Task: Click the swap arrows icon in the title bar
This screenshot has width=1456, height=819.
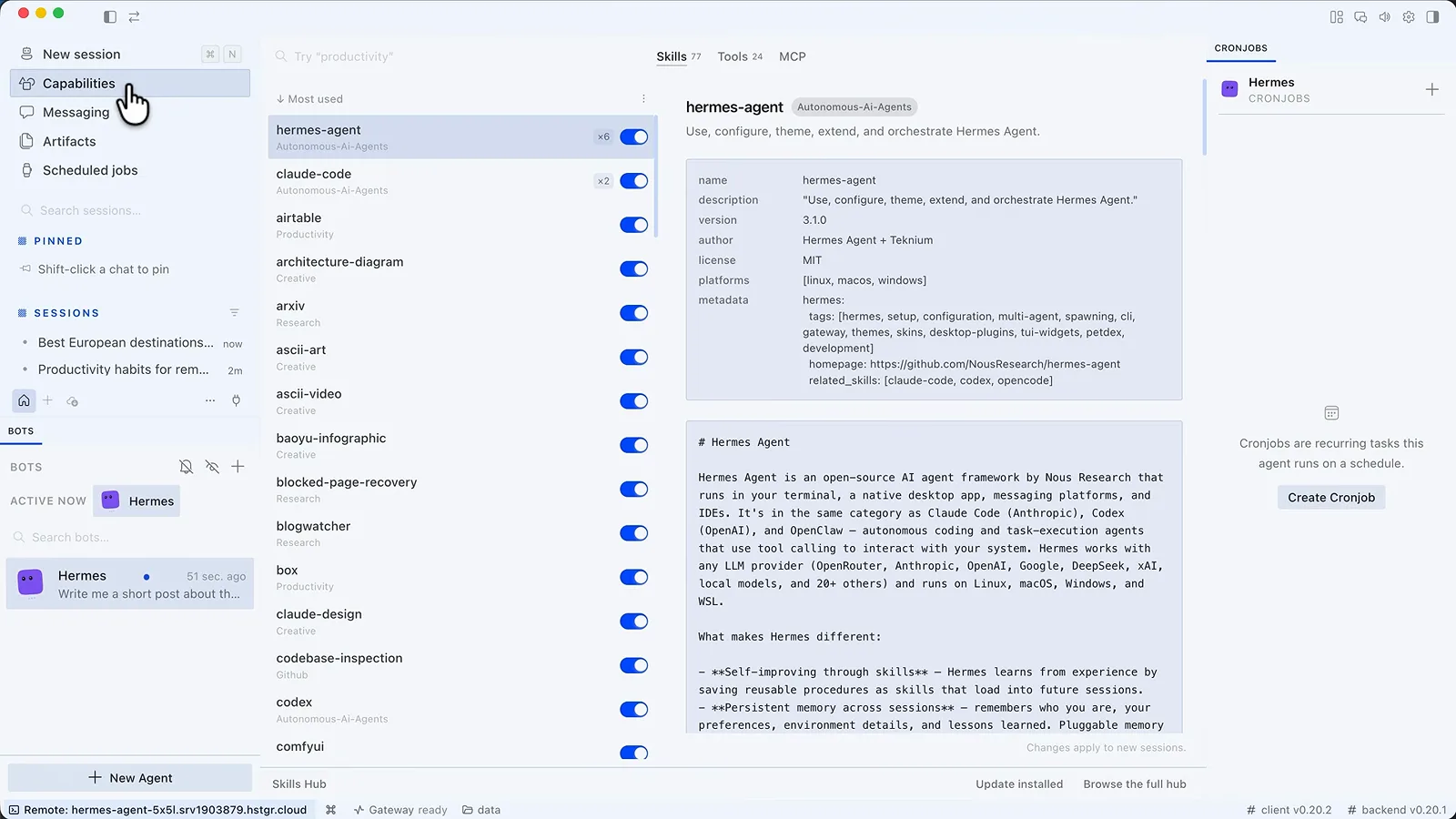Action: 134,16
